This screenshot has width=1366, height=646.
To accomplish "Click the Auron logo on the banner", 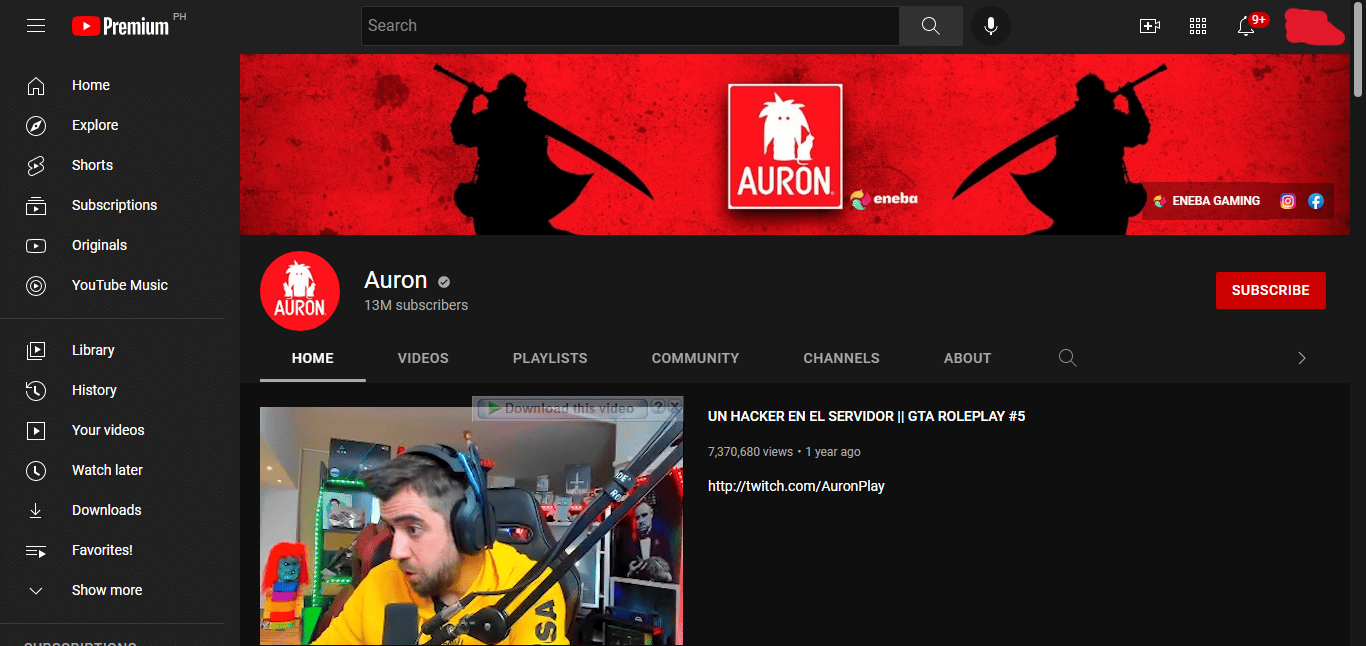I will pyautogui.click(x=785, y=146).
